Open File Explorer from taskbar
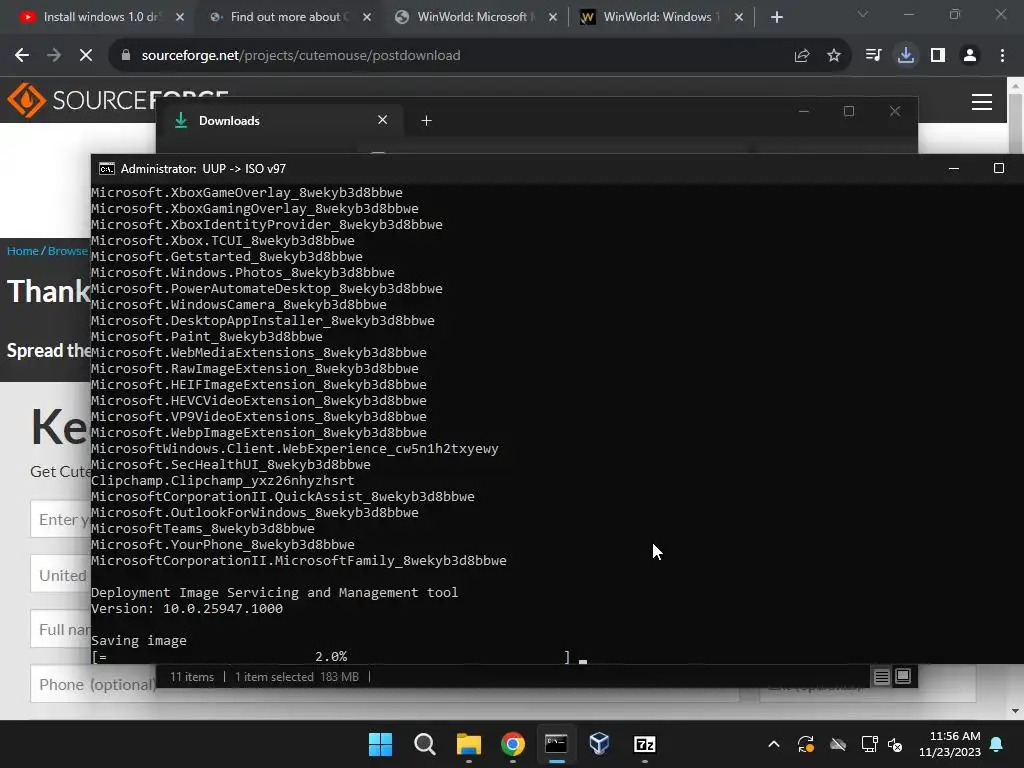The image size is (1024, 768). (x=468, y=744)
